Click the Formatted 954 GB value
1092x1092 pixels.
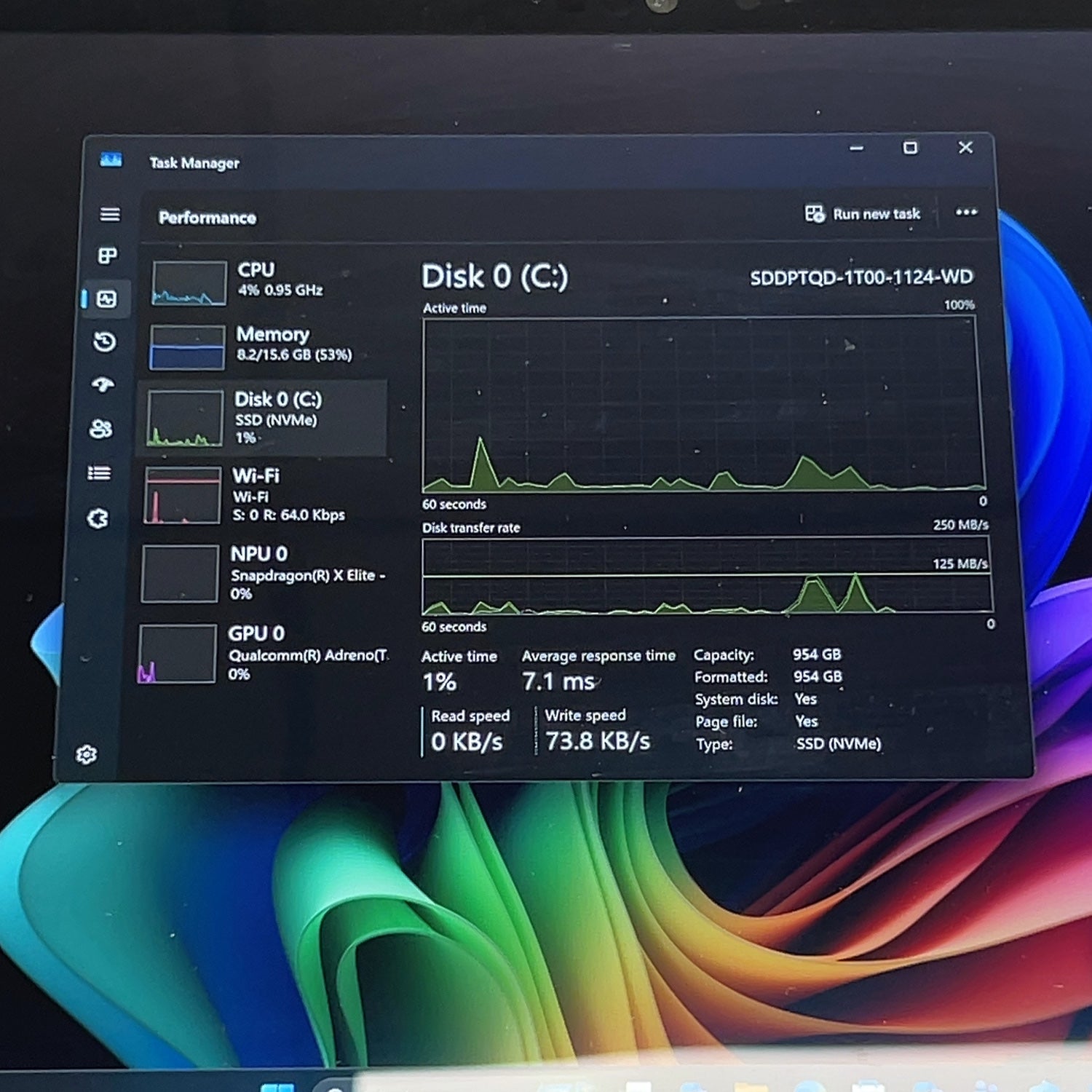point(818,677)
